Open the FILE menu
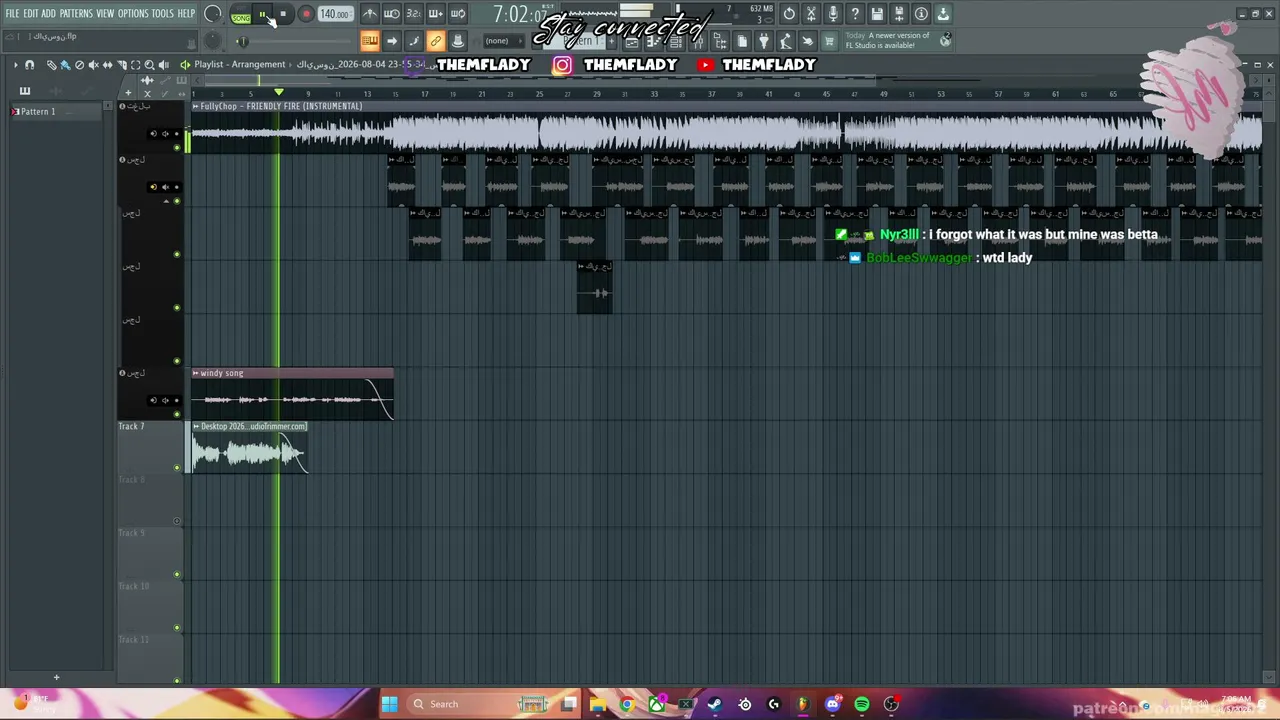 point(13,14)
